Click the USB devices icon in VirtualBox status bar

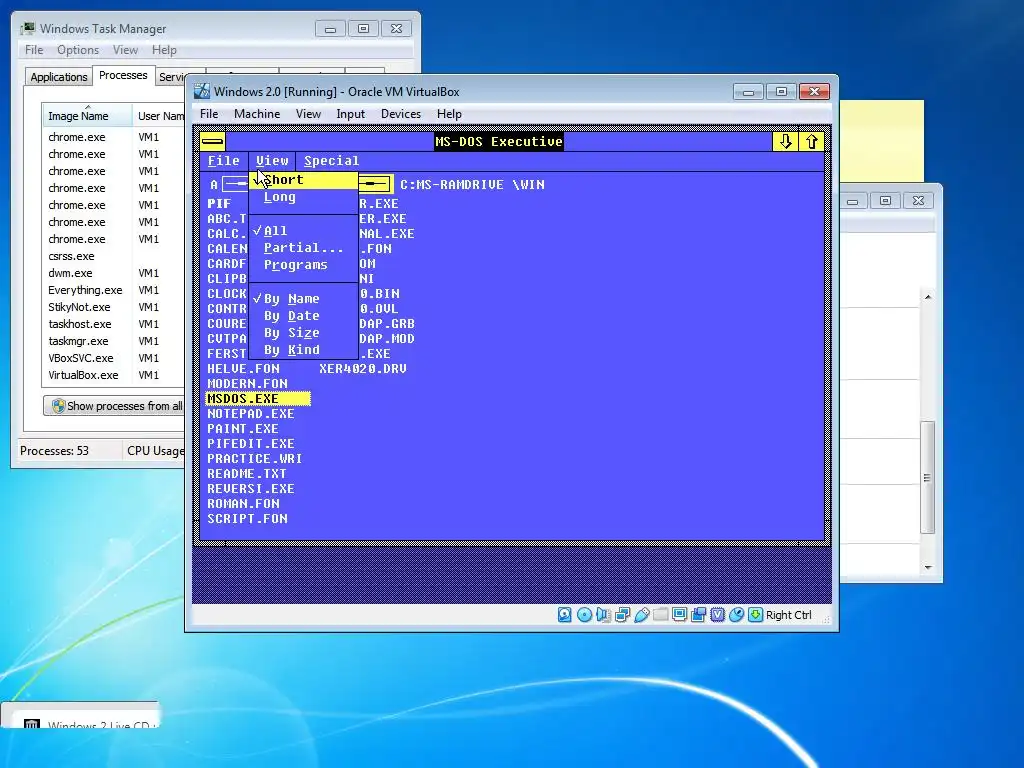[641, 615]
